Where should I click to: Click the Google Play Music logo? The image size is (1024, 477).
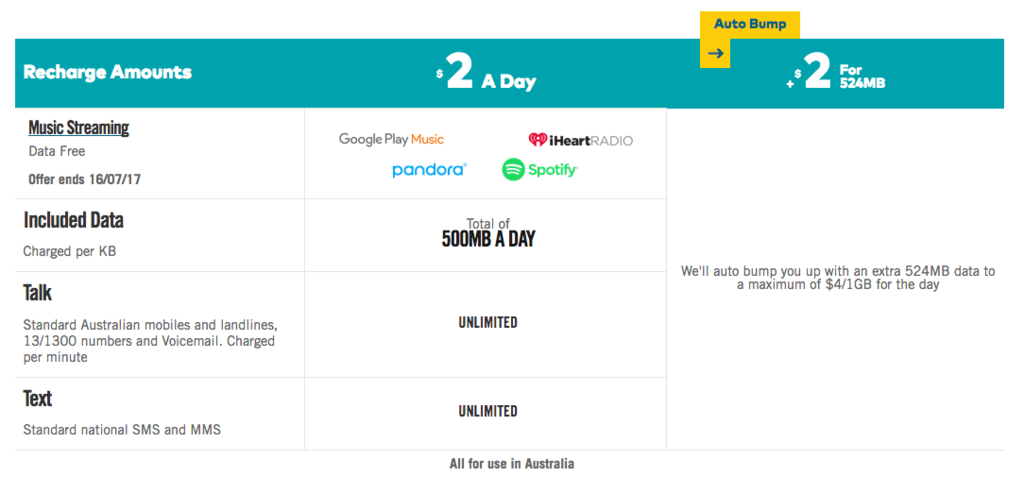pos(391,139)
